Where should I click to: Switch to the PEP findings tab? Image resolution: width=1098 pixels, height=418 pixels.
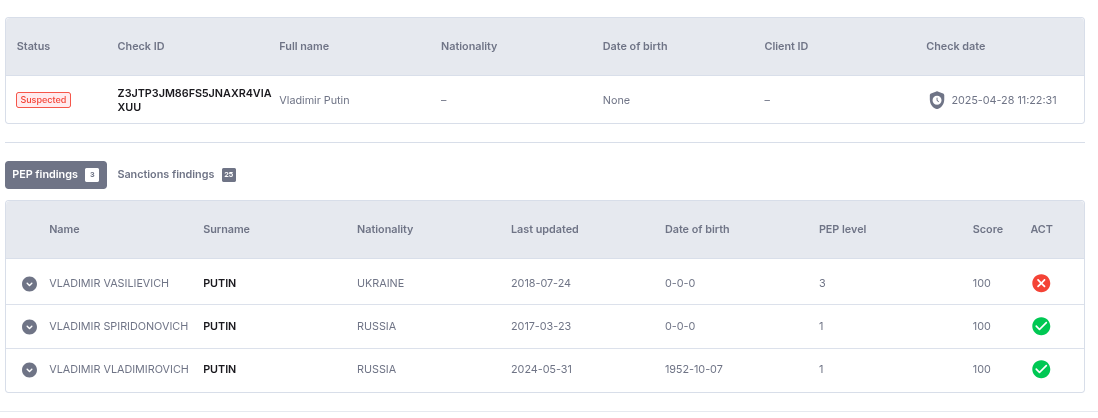46,175
